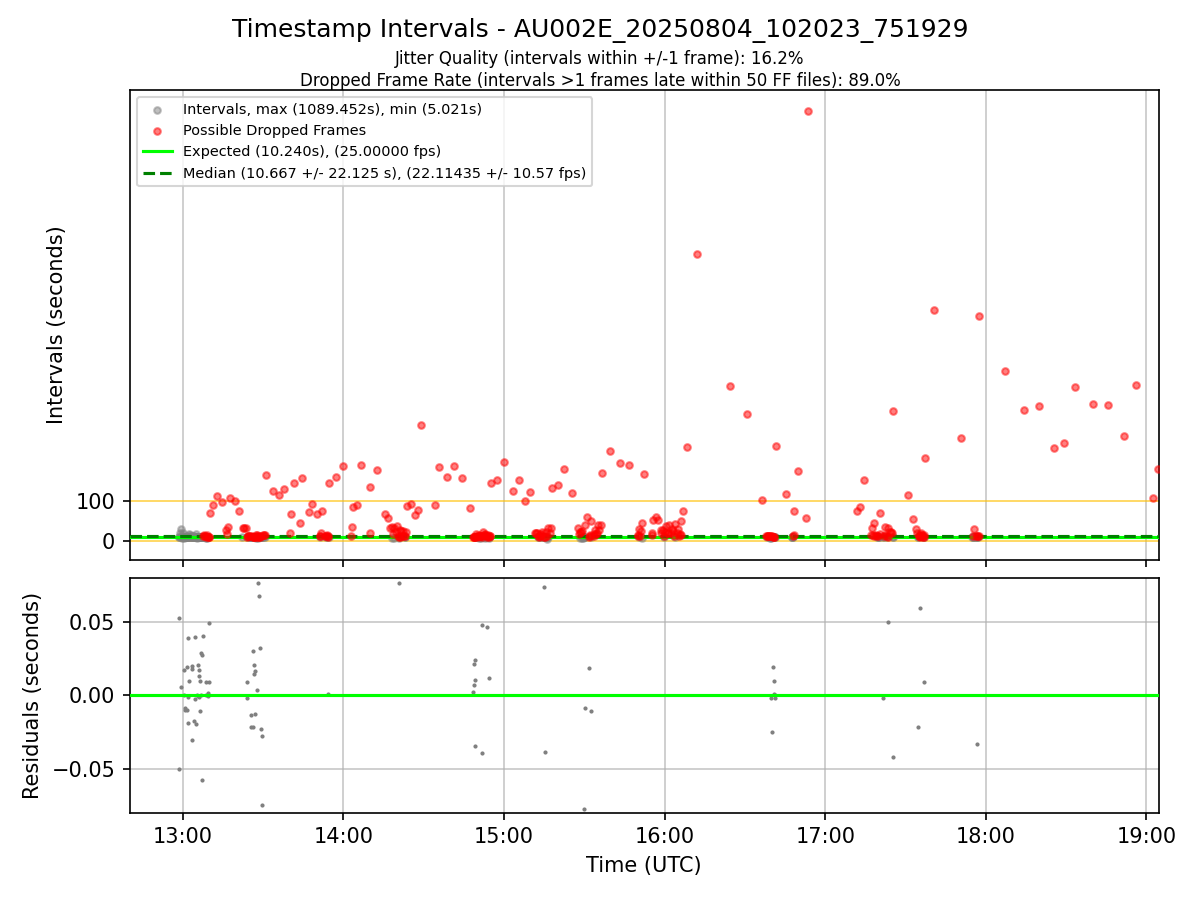Image resolution: width=1200 pixels, height=900 pixels.
Task: Click the plot title 'Timestamp Intervals - AU002E_20250804_102023_751929'
Action: (x=600, y=29)
